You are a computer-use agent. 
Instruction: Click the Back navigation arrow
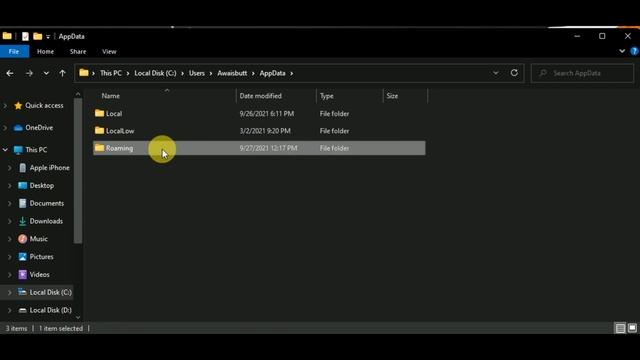point(10,73)
